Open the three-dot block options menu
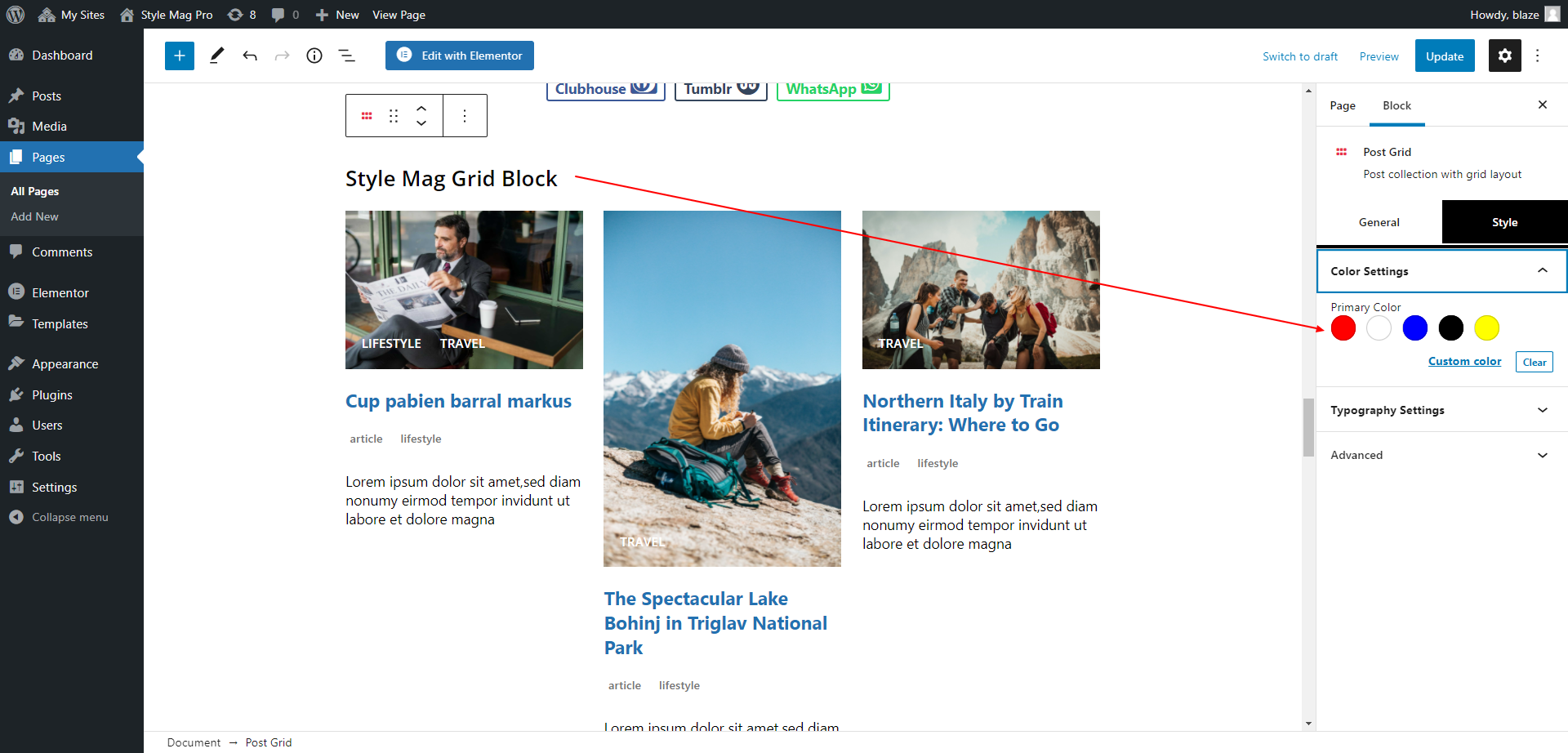The image size is (1568, 753). tap(465, 116)
